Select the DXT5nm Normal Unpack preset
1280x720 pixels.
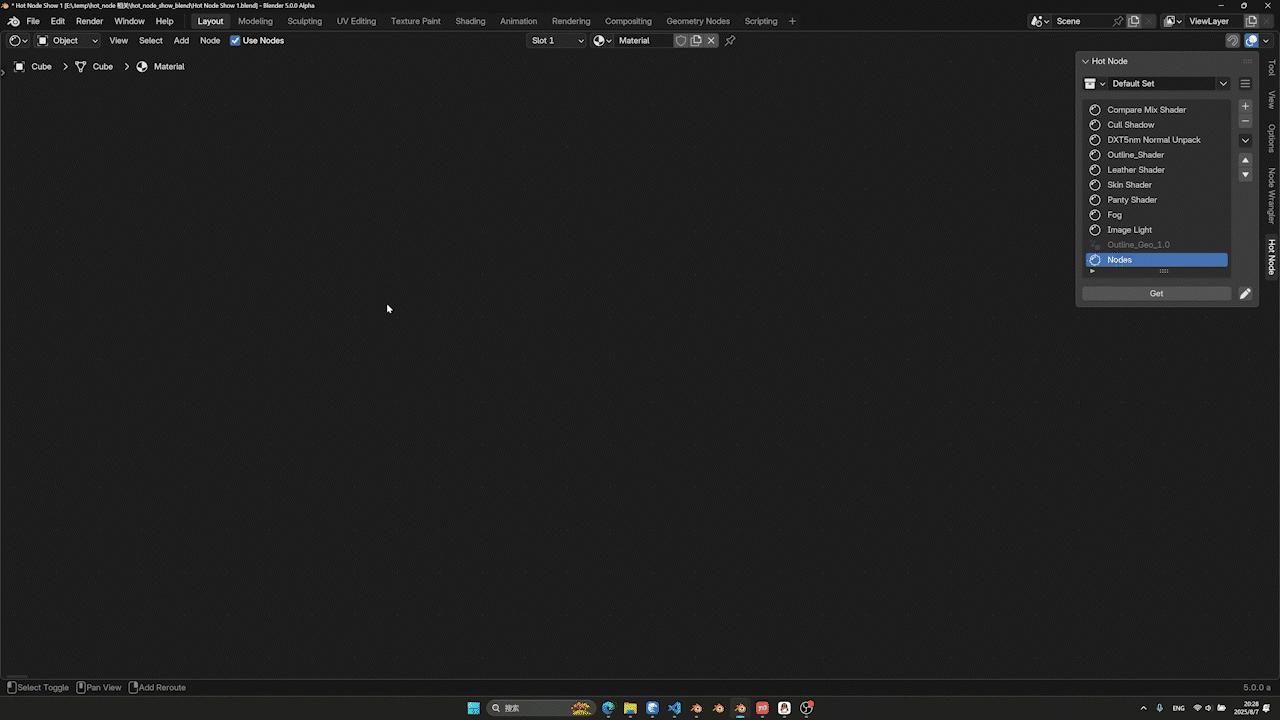pos(1157,140)
